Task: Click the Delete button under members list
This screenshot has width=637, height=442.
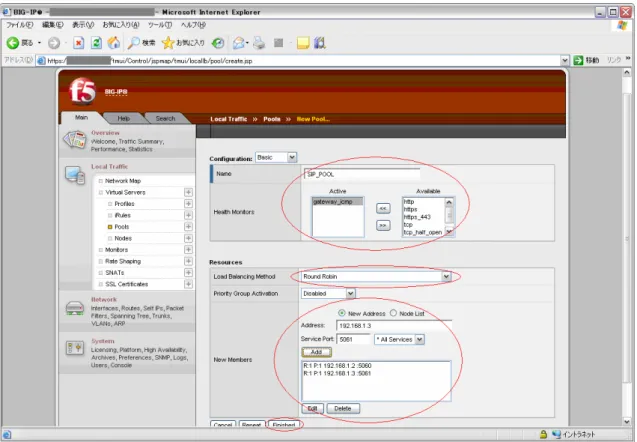Action: point(343,409)
